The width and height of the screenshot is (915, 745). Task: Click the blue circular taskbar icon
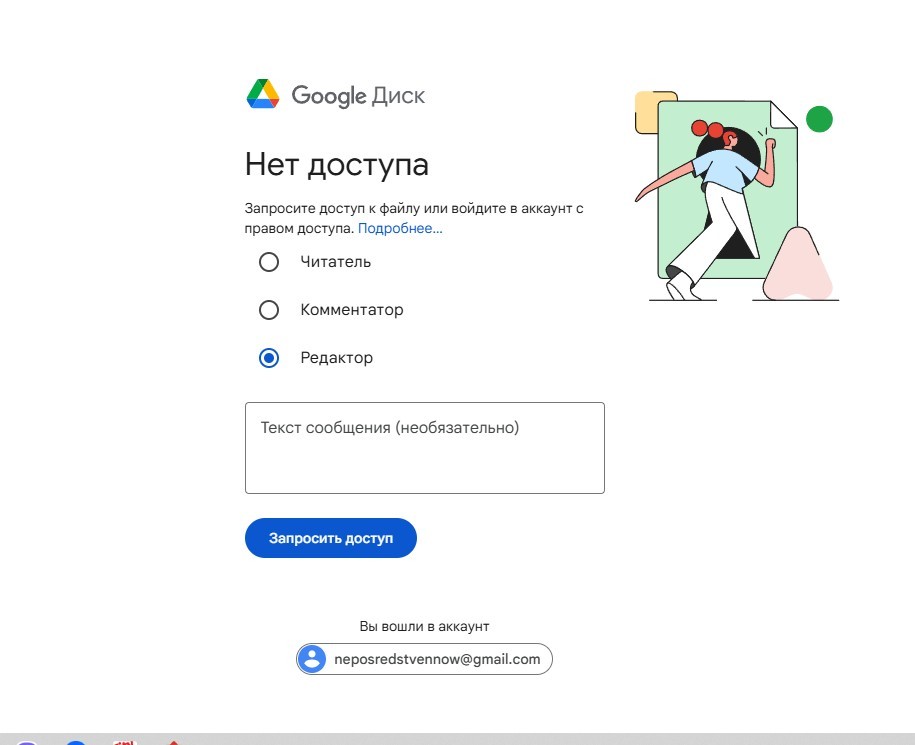(74, 743)
